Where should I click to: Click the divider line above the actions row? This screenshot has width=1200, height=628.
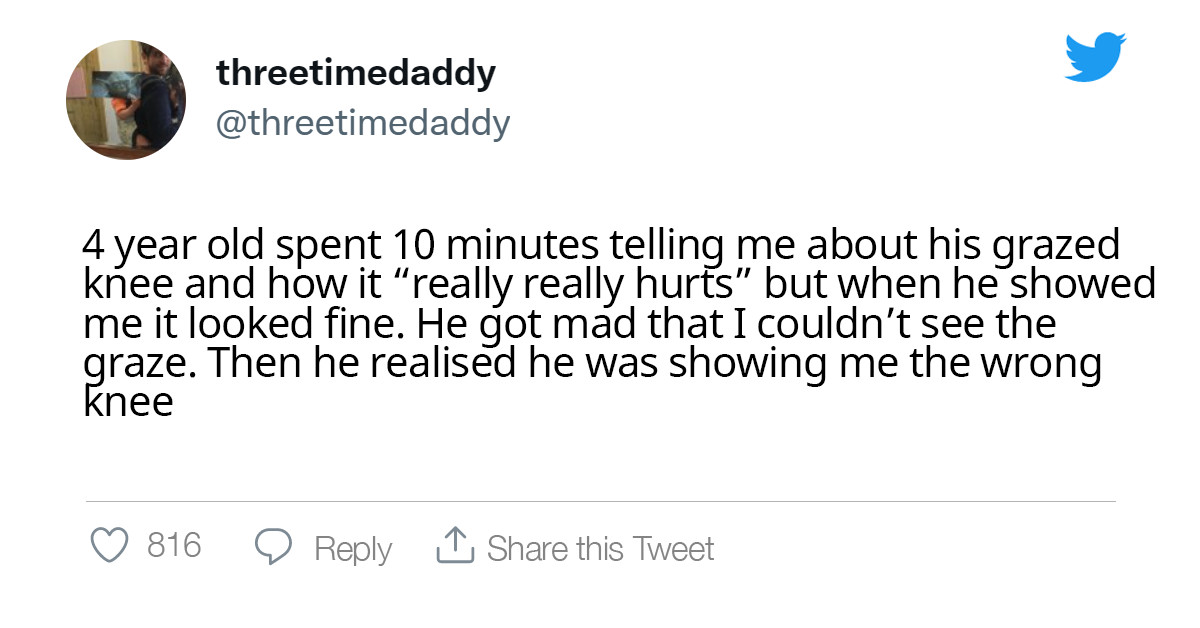point(600,498)
